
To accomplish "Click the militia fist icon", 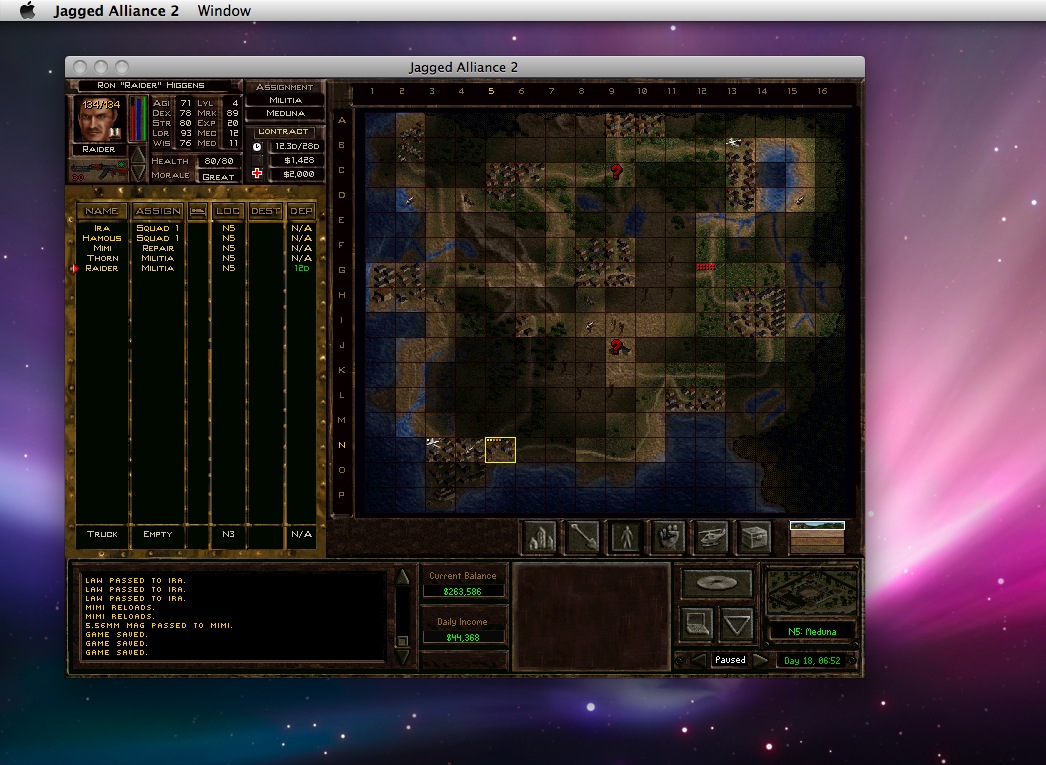I will (x=669, y=537).
